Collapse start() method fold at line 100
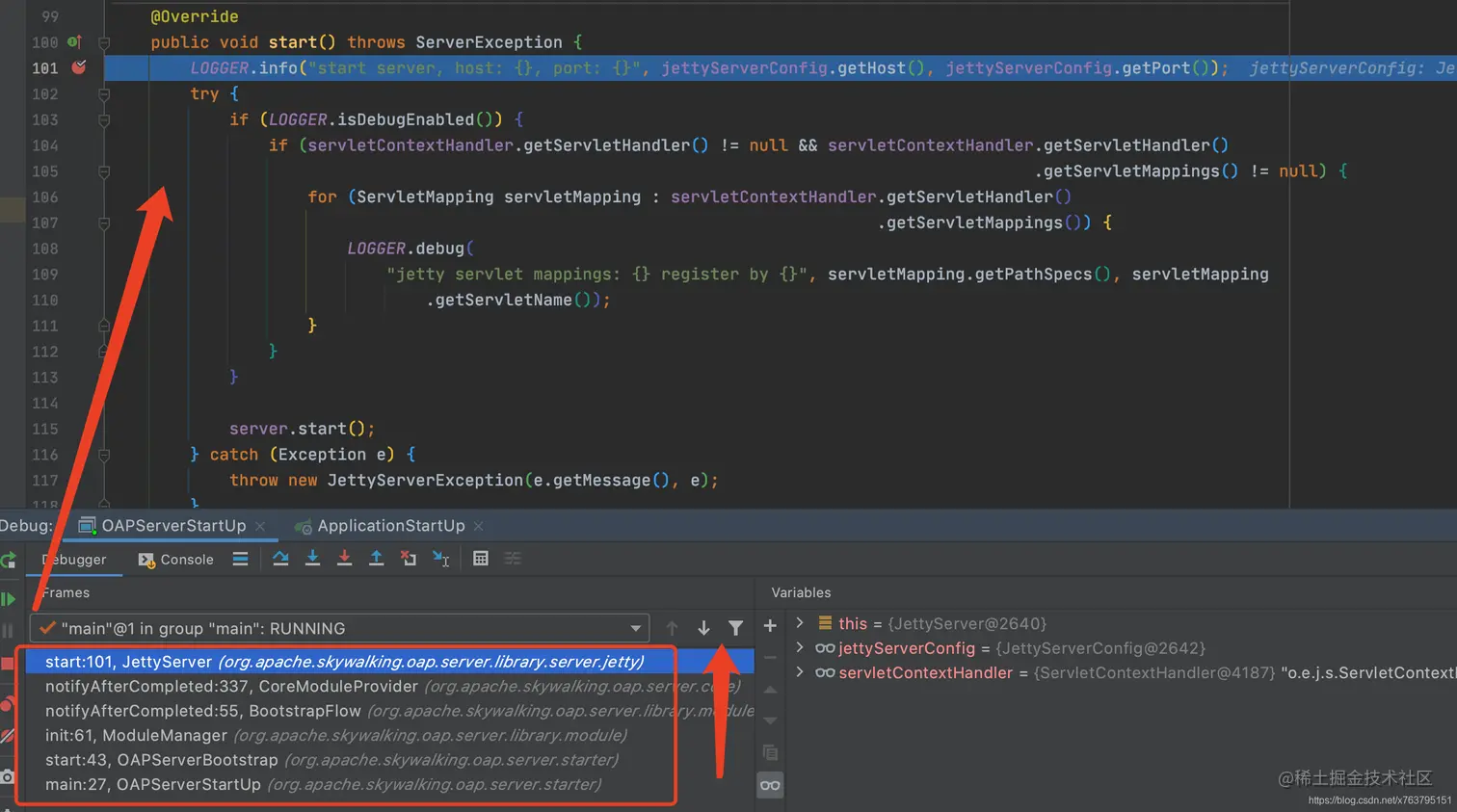 [x=104, y=42]
